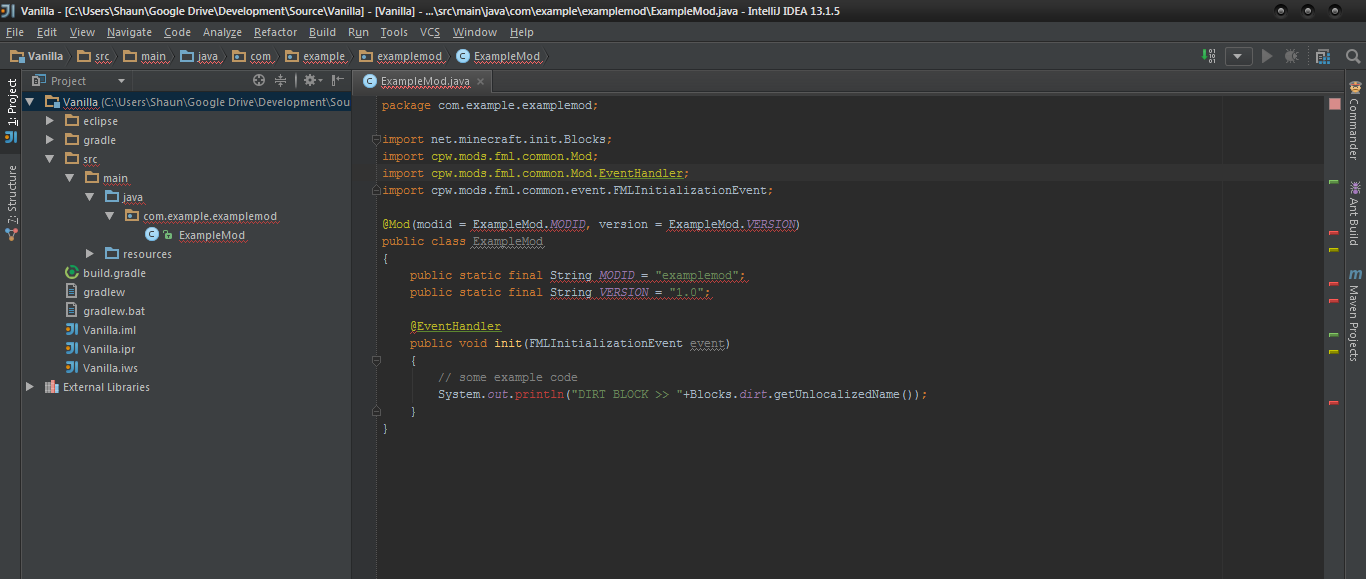This screenshot has width=1366, height=579.
Task: Click the println call in code
Action: click(x=541, y=394)
